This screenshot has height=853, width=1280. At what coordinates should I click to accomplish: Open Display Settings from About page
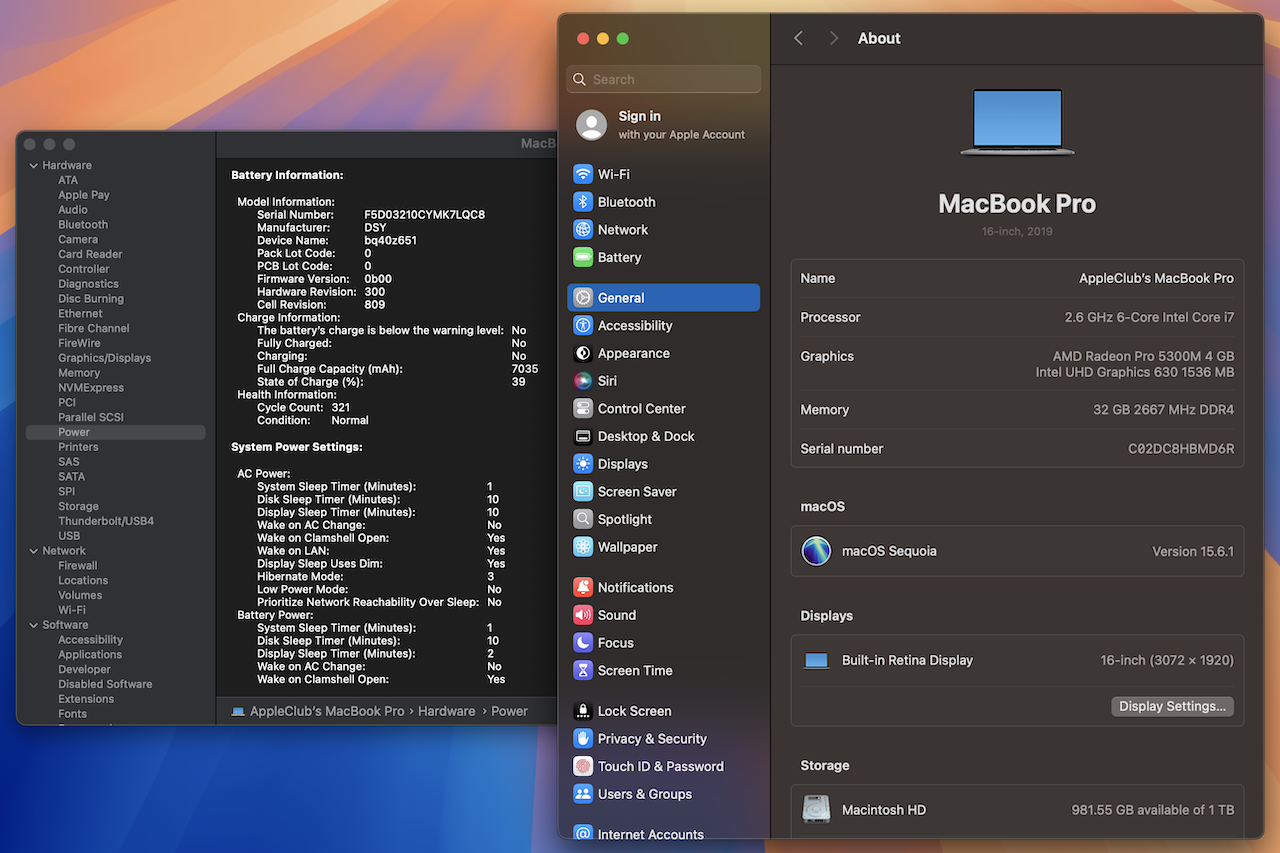pos(1172,706)
